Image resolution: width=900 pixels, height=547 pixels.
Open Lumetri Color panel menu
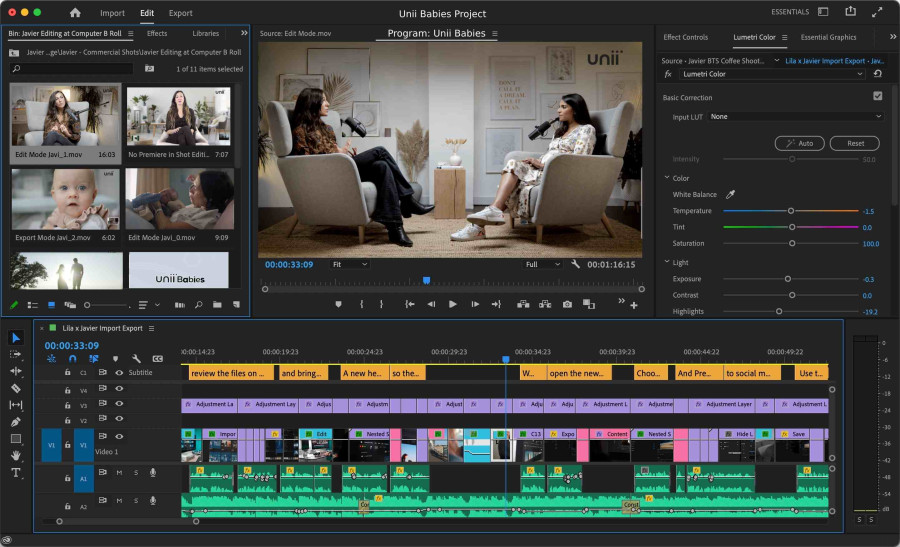coord(785,37)
